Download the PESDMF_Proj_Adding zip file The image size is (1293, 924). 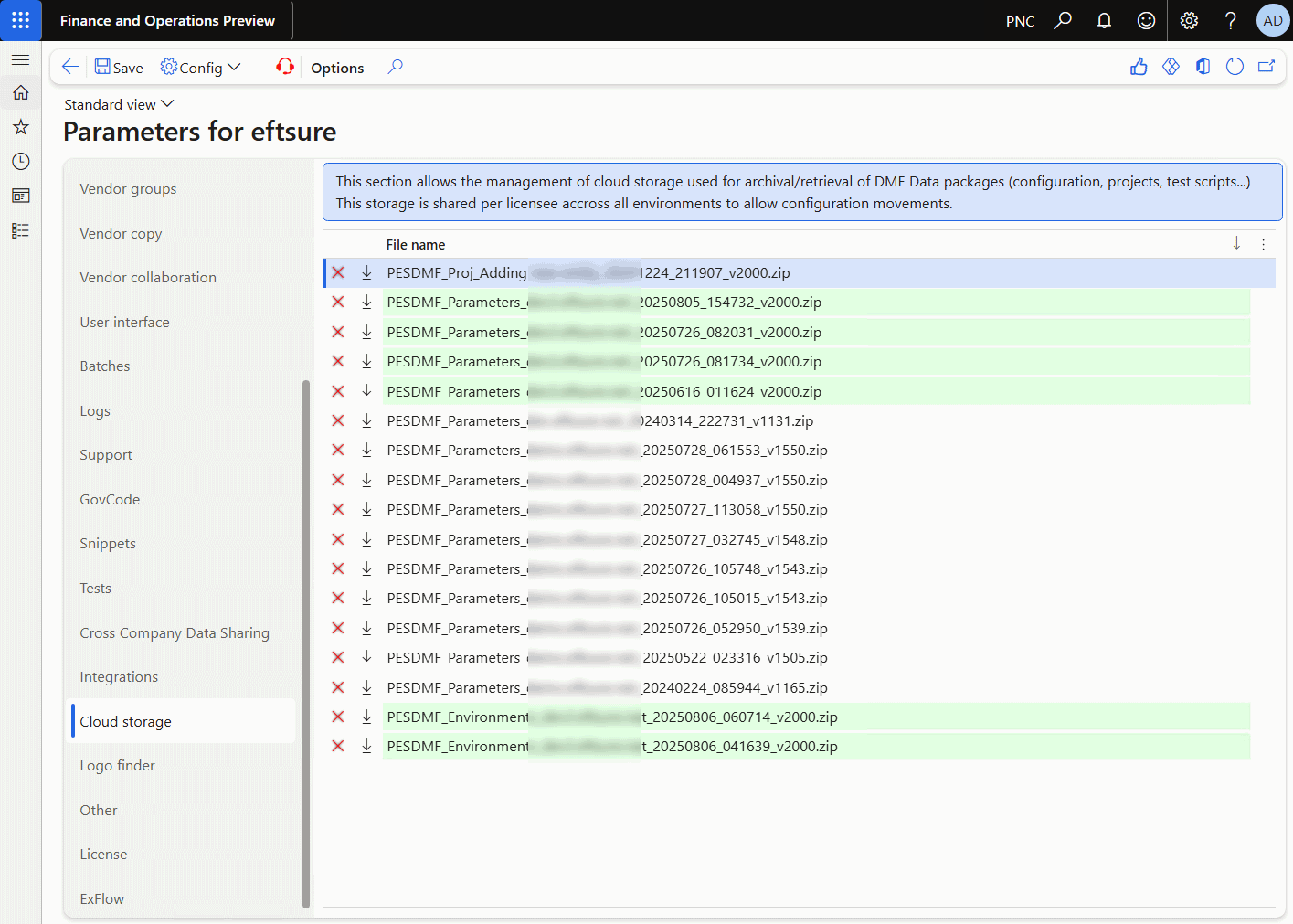[x=366, y=272]
